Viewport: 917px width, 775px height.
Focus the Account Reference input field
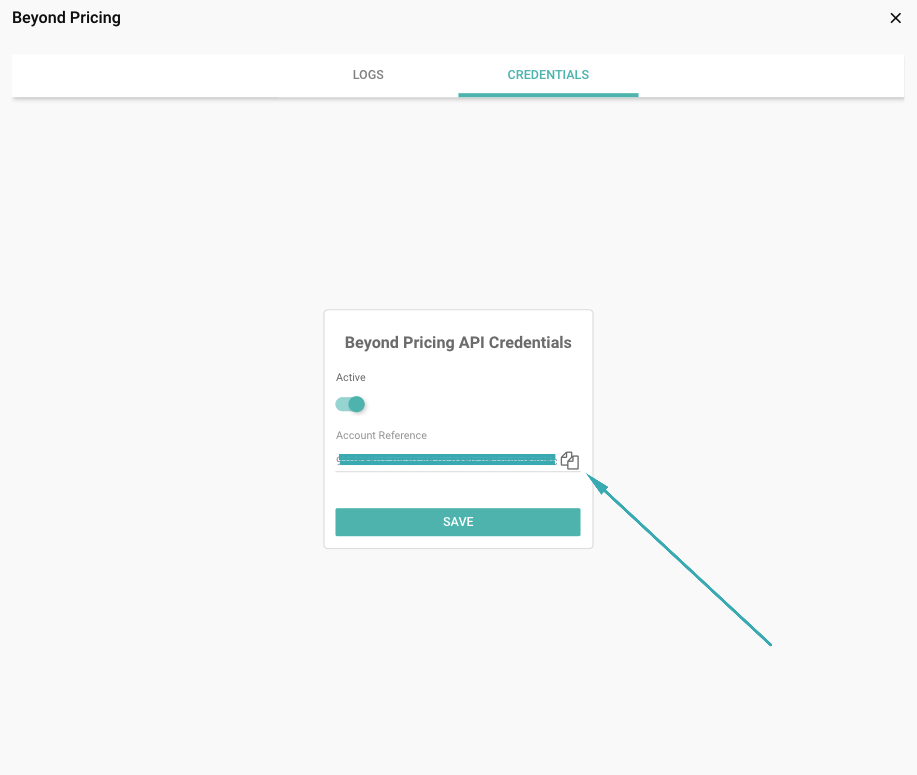[x=446, y=460]
